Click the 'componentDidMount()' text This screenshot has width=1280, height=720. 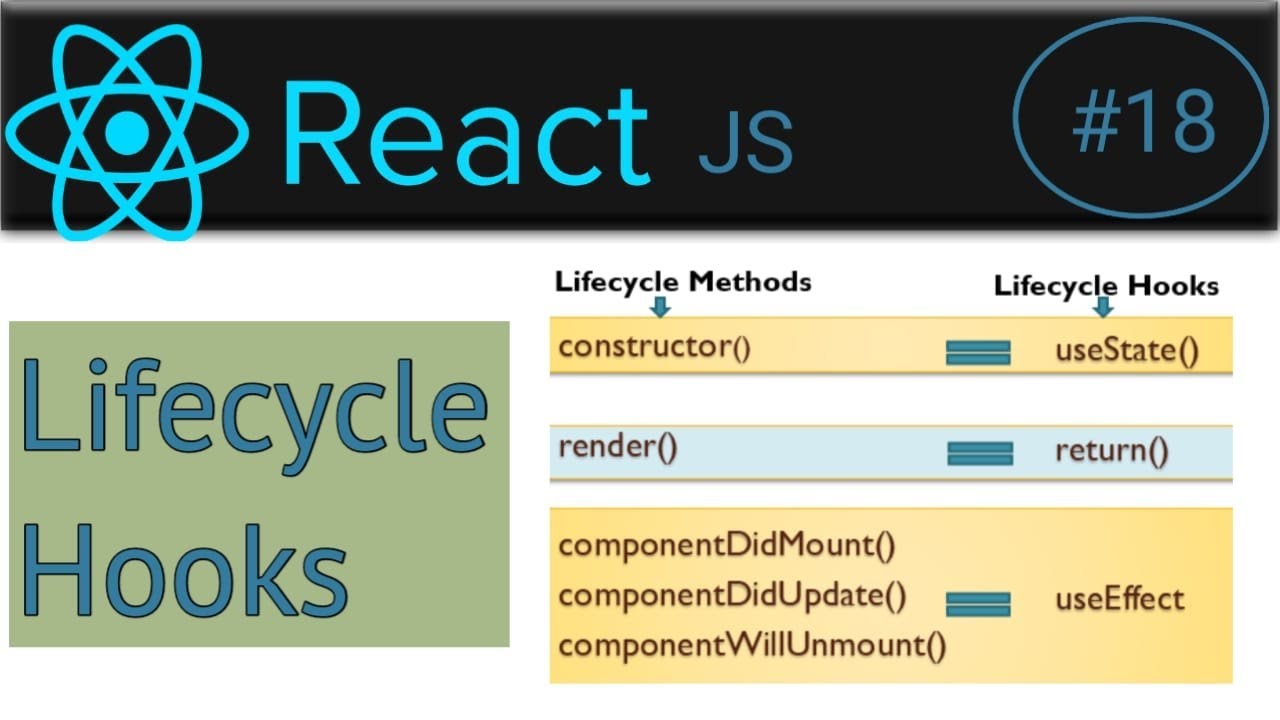pos(727,546)
